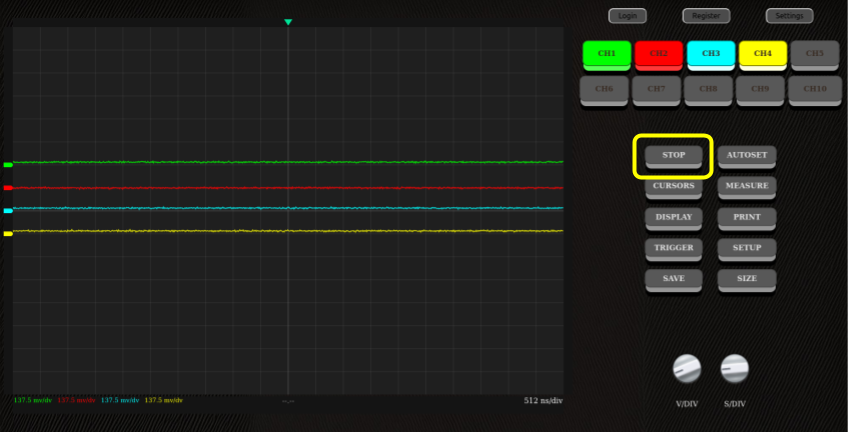Enable the CH6 channel
Viewport: 848px width, 433px height.
(604, 89)
